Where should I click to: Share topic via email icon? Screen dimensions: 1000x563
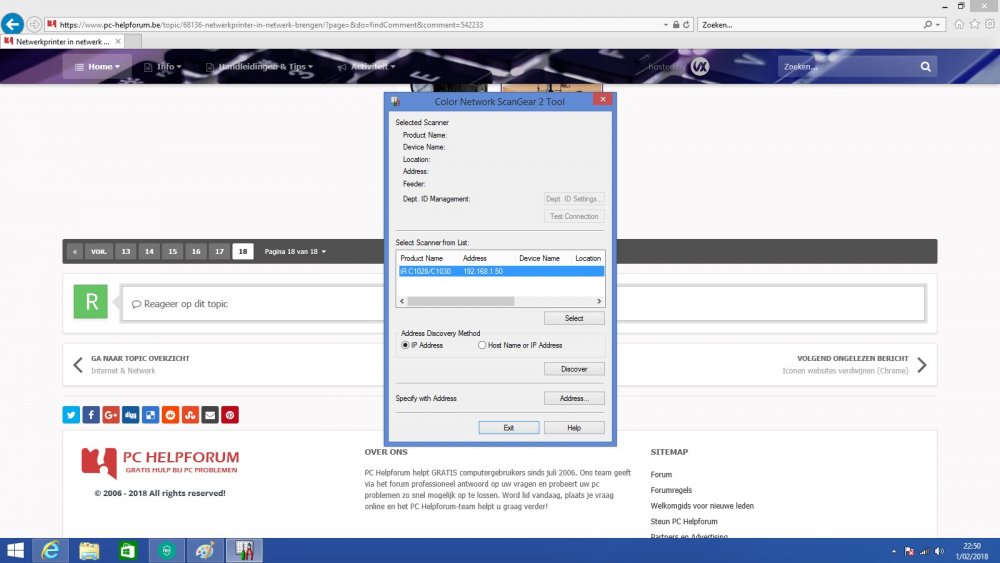pos(210,415)
